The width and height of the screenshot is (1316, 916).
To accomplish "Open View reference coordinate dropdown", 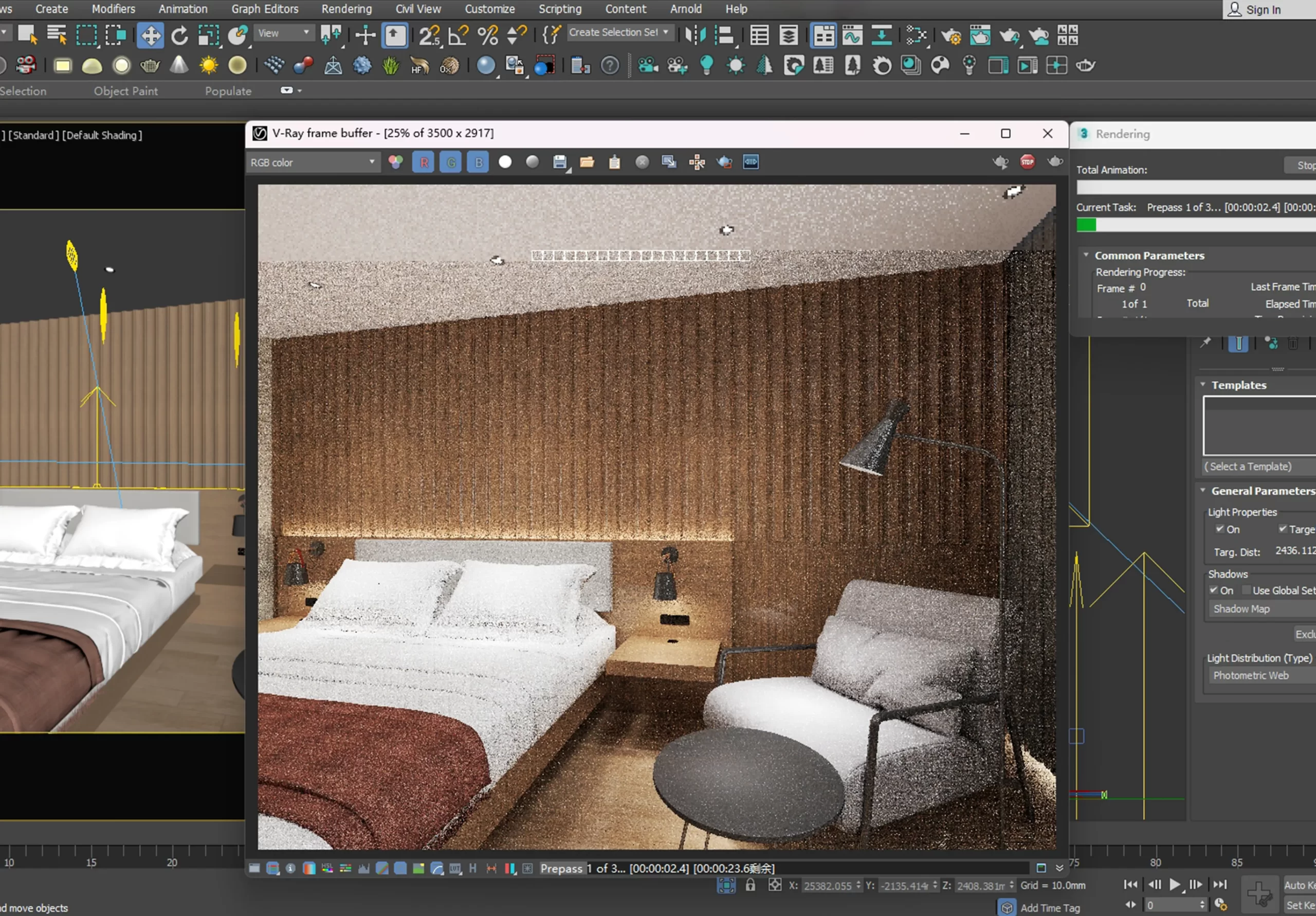I will [x=284, y=33].
